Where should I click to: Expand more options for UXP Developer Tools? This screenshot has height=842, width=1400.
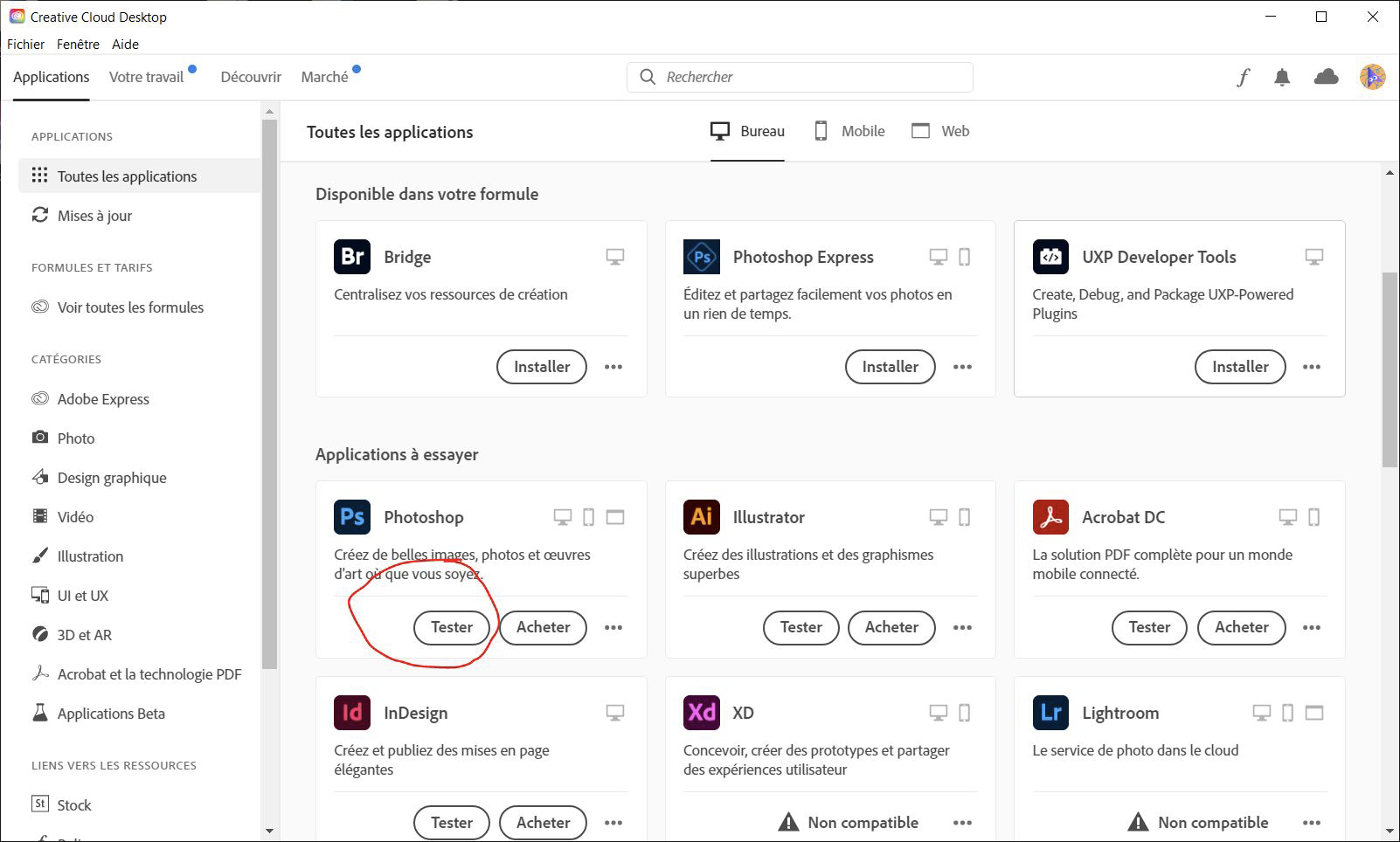coord(1311,367)
